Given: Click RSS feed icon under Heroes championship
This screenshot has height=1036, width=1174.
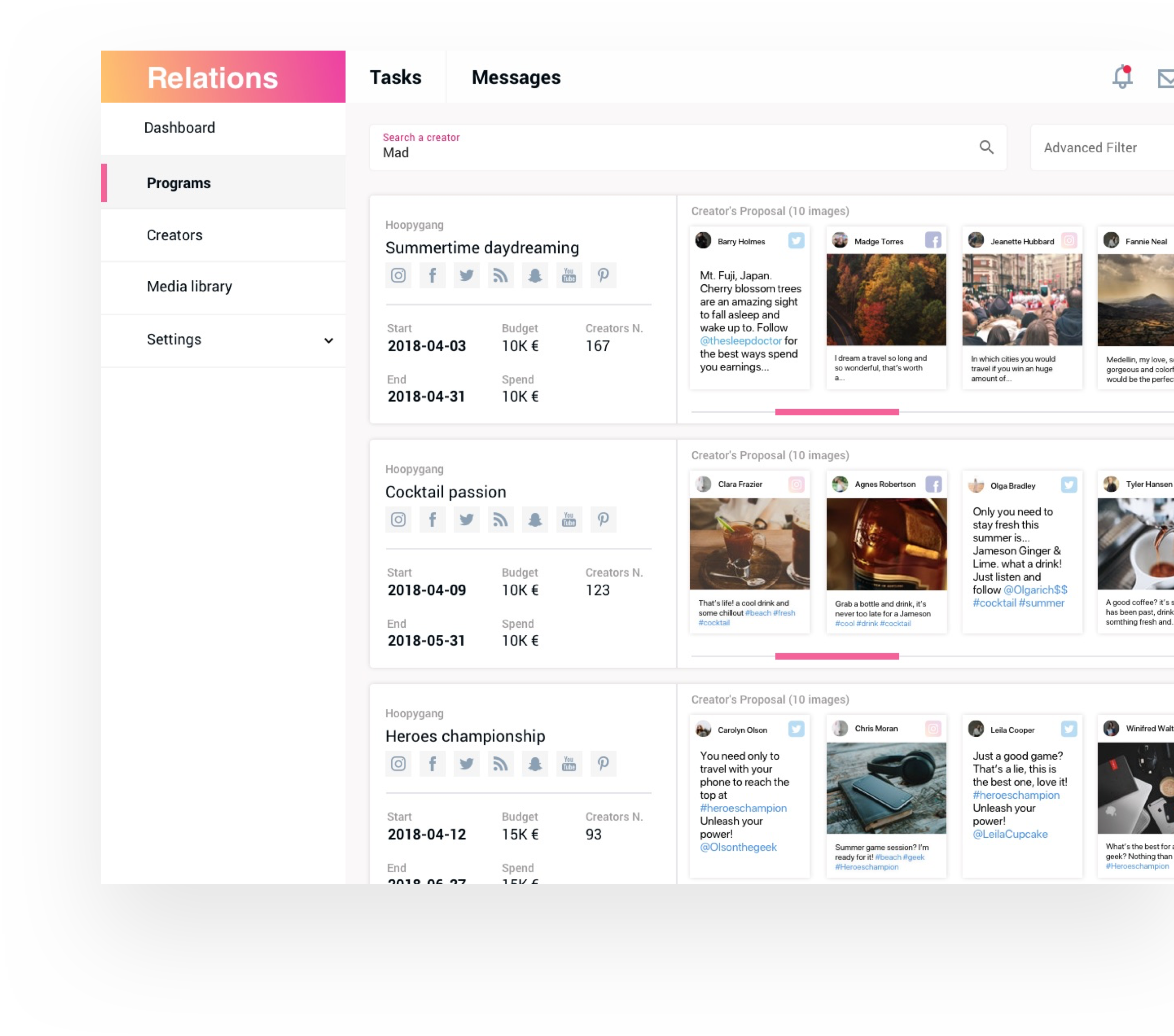Looking at the screenshot, I should coord(500,764).
